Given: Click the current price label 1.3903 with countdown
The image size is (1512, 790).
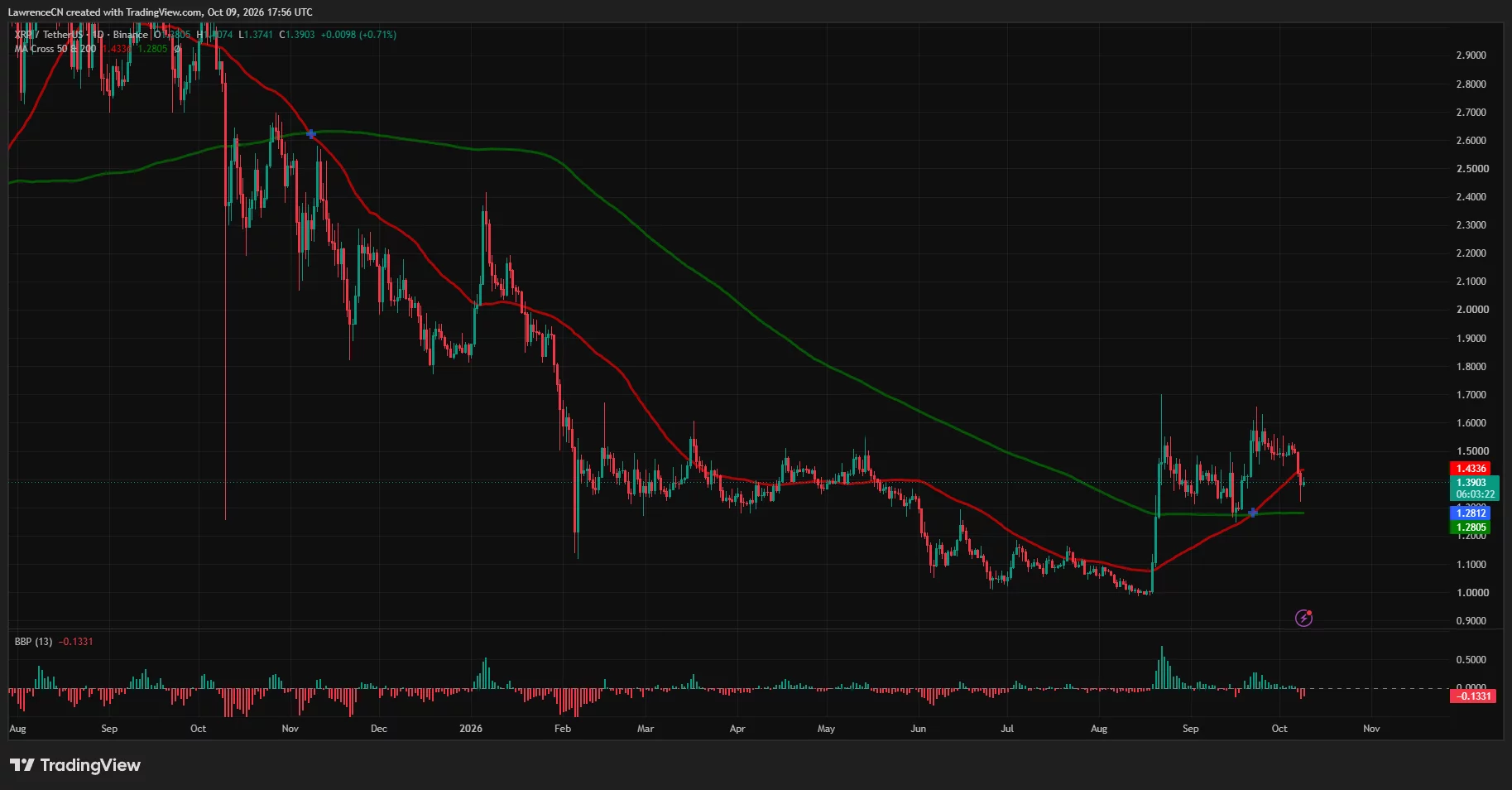Looking at the screenshot, I should tap(1476, 489).
